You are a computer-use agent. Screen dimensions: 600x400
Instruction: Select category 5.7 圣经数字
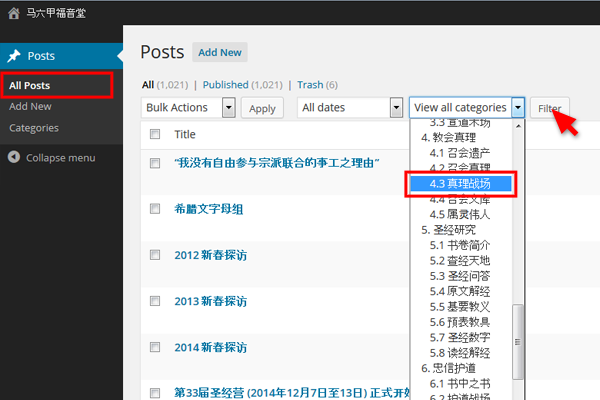(x=460, y=337)
